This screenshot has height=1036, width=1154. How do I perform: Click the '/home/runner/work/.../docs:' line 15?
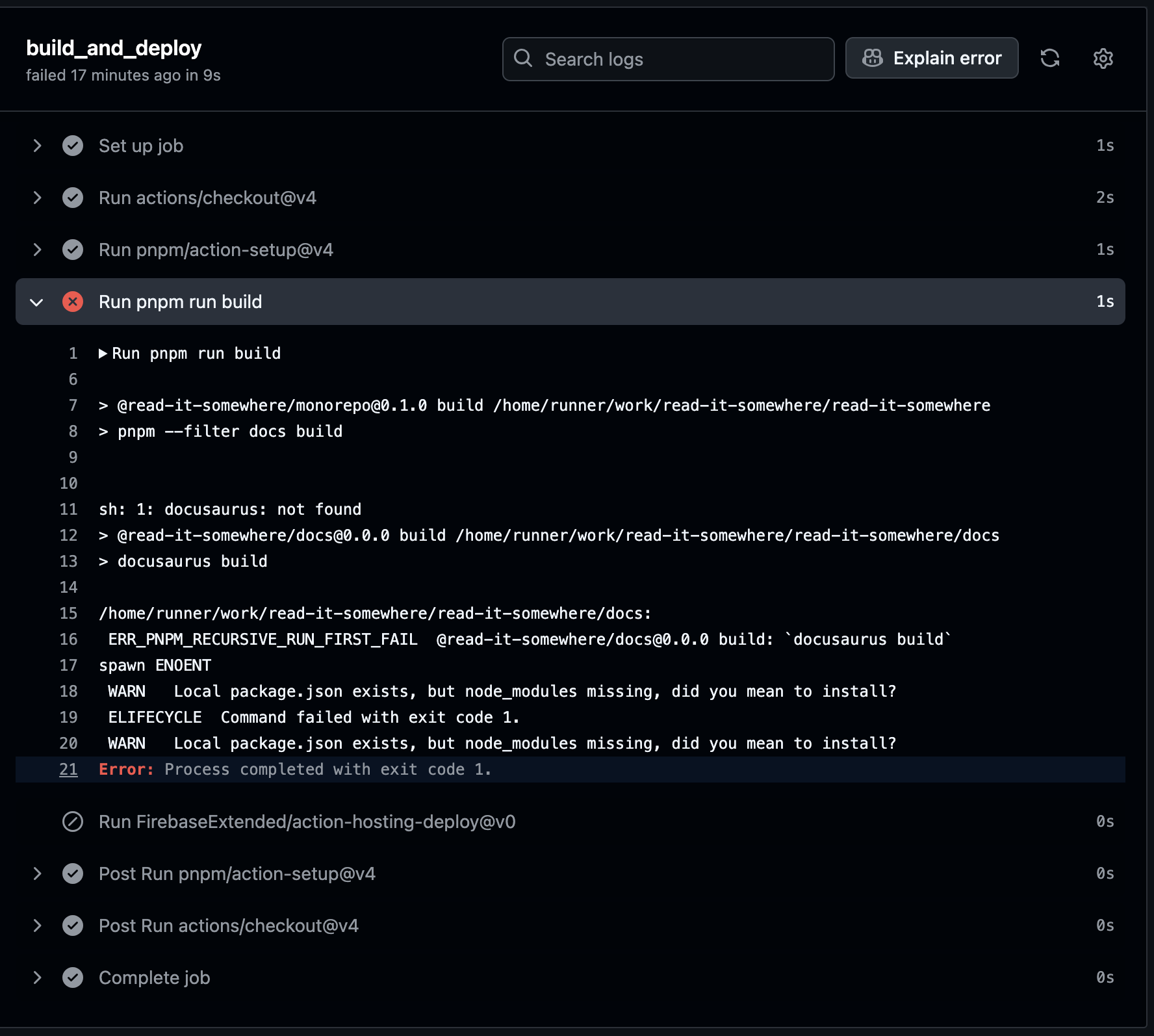pyautogui.click(x=375, y=614)
